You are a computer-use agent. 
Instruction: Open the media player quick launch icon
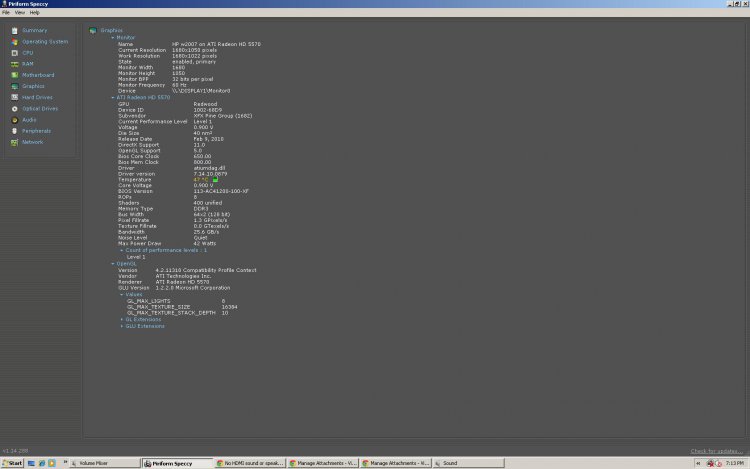tap(52, 463)
